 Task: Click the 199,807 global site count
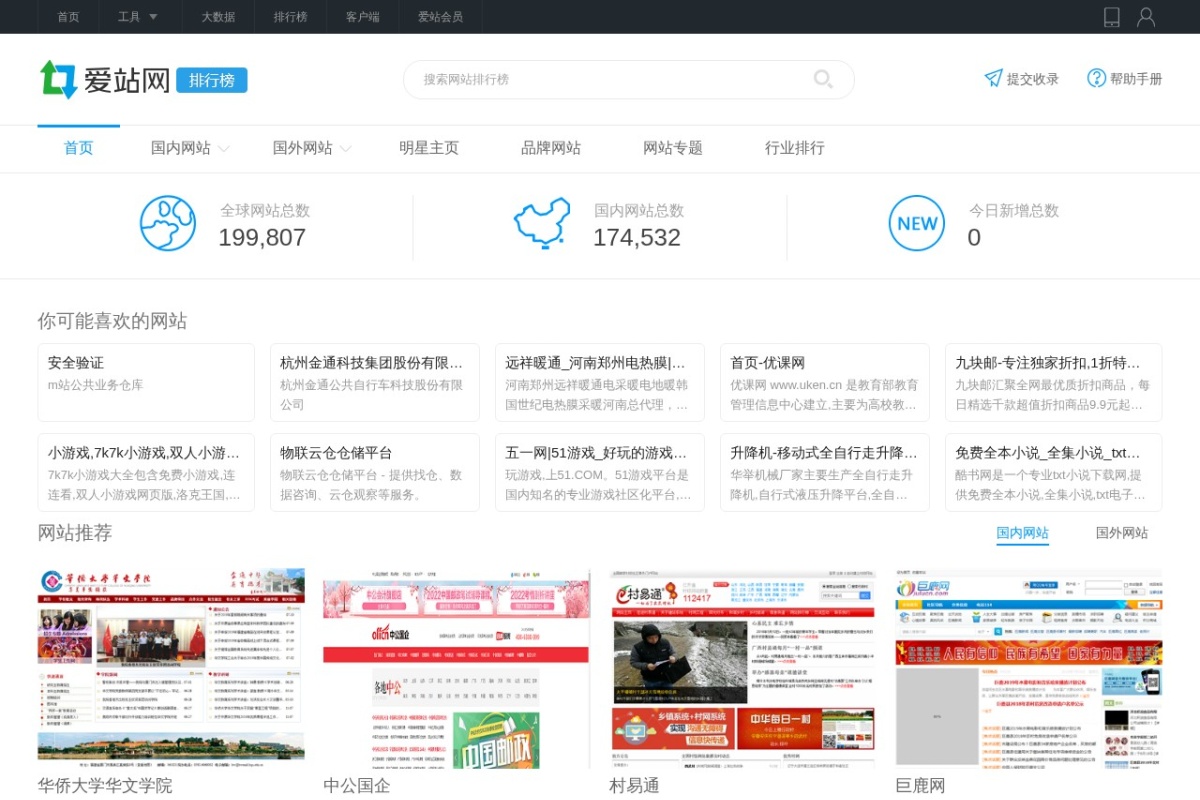point(262,238)
